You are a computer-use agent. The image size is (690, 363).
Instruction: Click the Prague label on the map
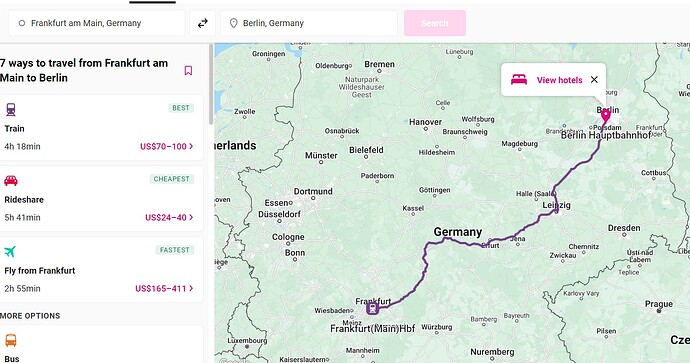tap(659, 304)
